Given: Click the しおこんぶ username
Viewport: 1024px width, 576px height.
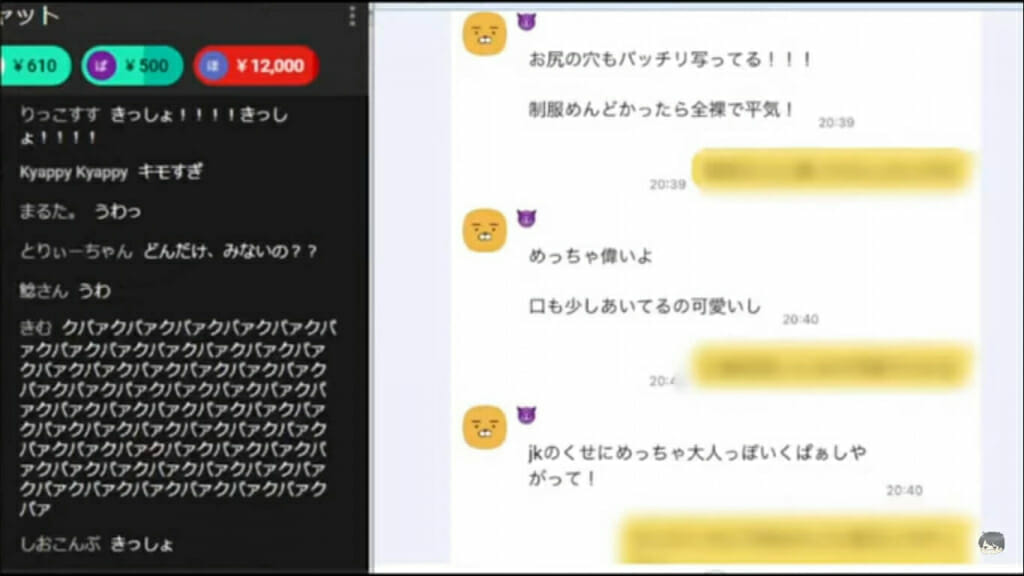Looking at the screenshot, I should click(60, 544).
